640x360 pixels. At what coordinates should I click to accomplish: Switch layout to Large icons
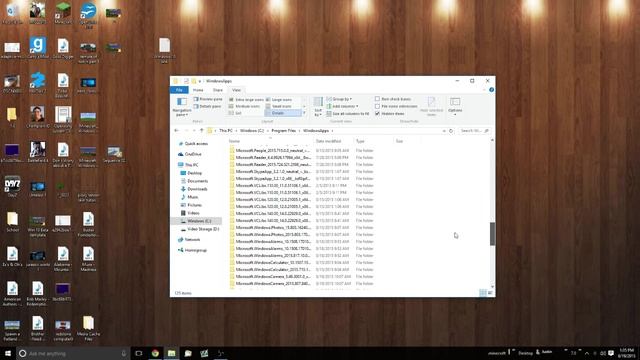point(279,100)
